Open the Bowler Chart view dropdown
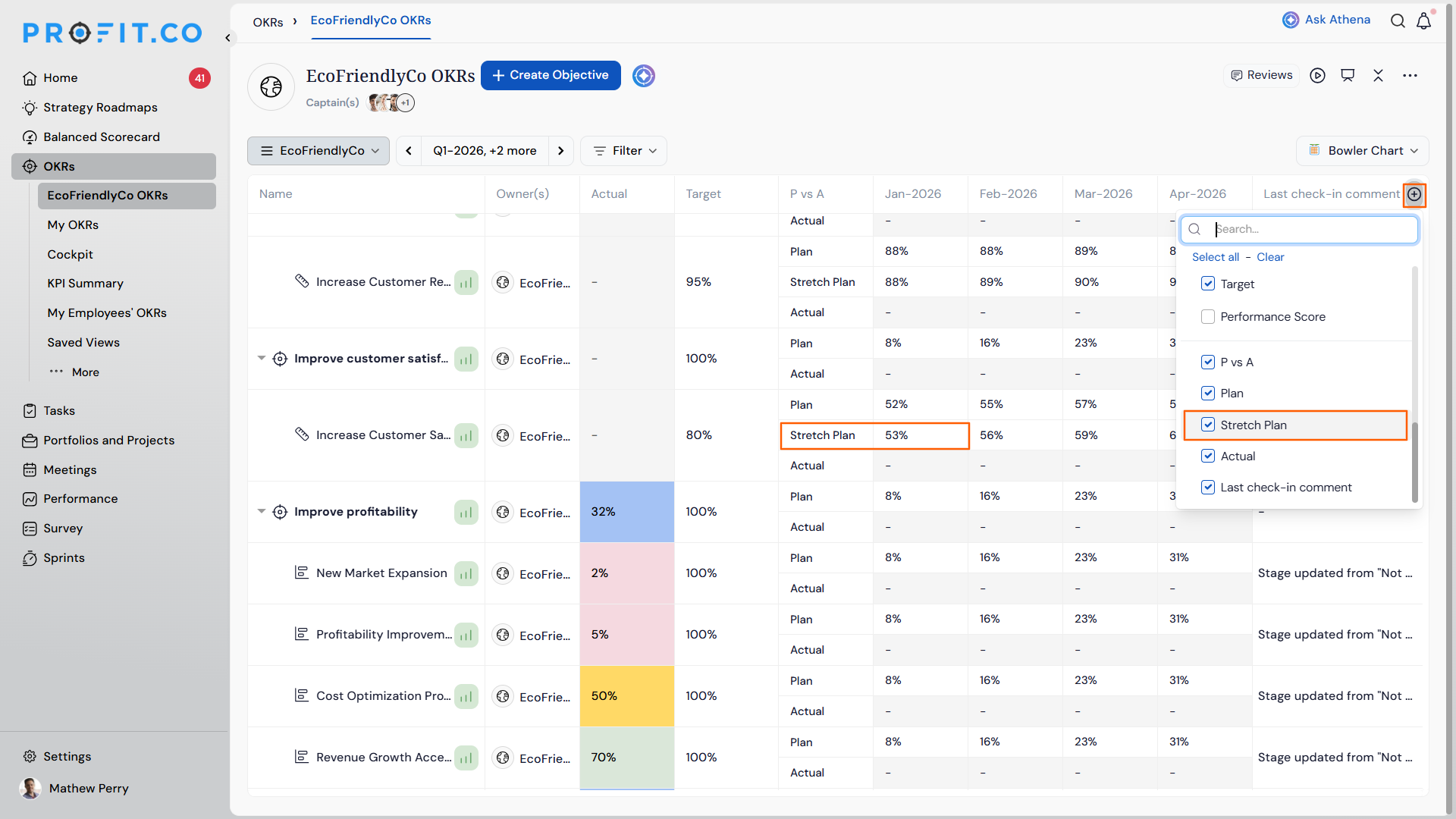Screen dimensions: 1456x819 coord(1363,151)
